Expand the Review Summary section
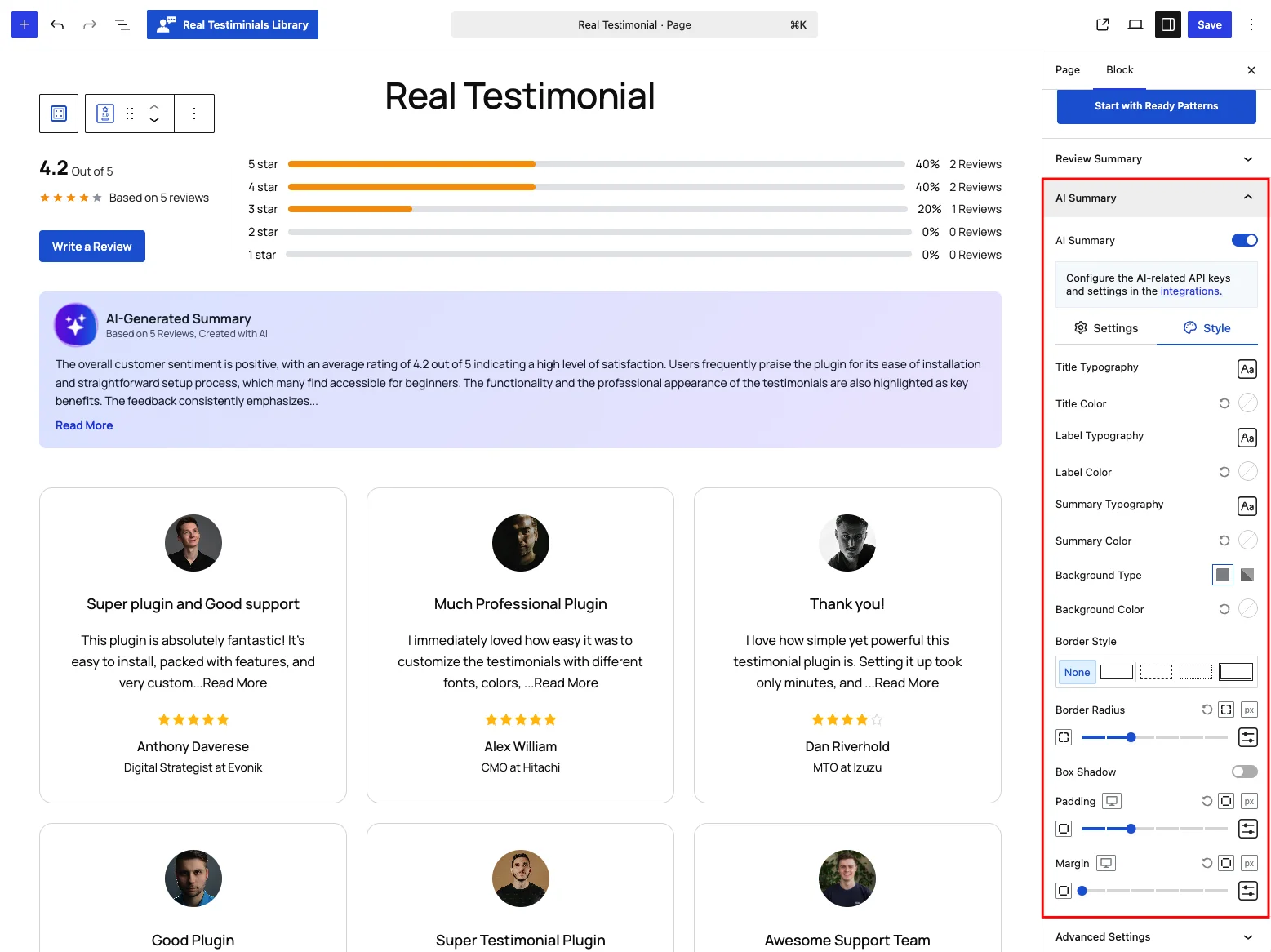The width and height of the screenshot is (1271, 952). [x=1157, y=159]
